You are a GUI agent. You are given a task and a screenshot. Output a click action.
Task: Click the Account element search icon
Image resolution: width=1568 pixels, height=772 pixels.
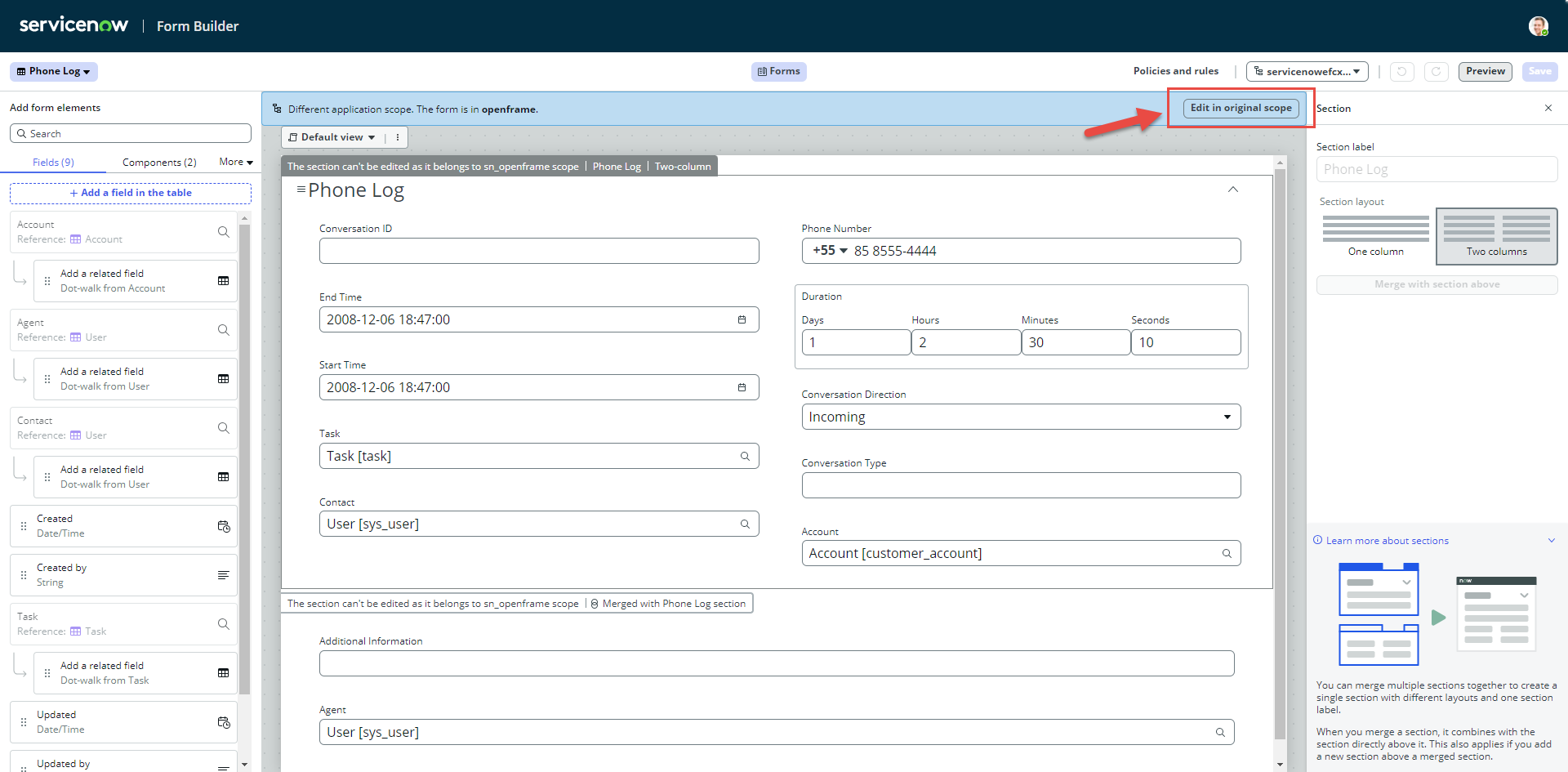[223, 232]
